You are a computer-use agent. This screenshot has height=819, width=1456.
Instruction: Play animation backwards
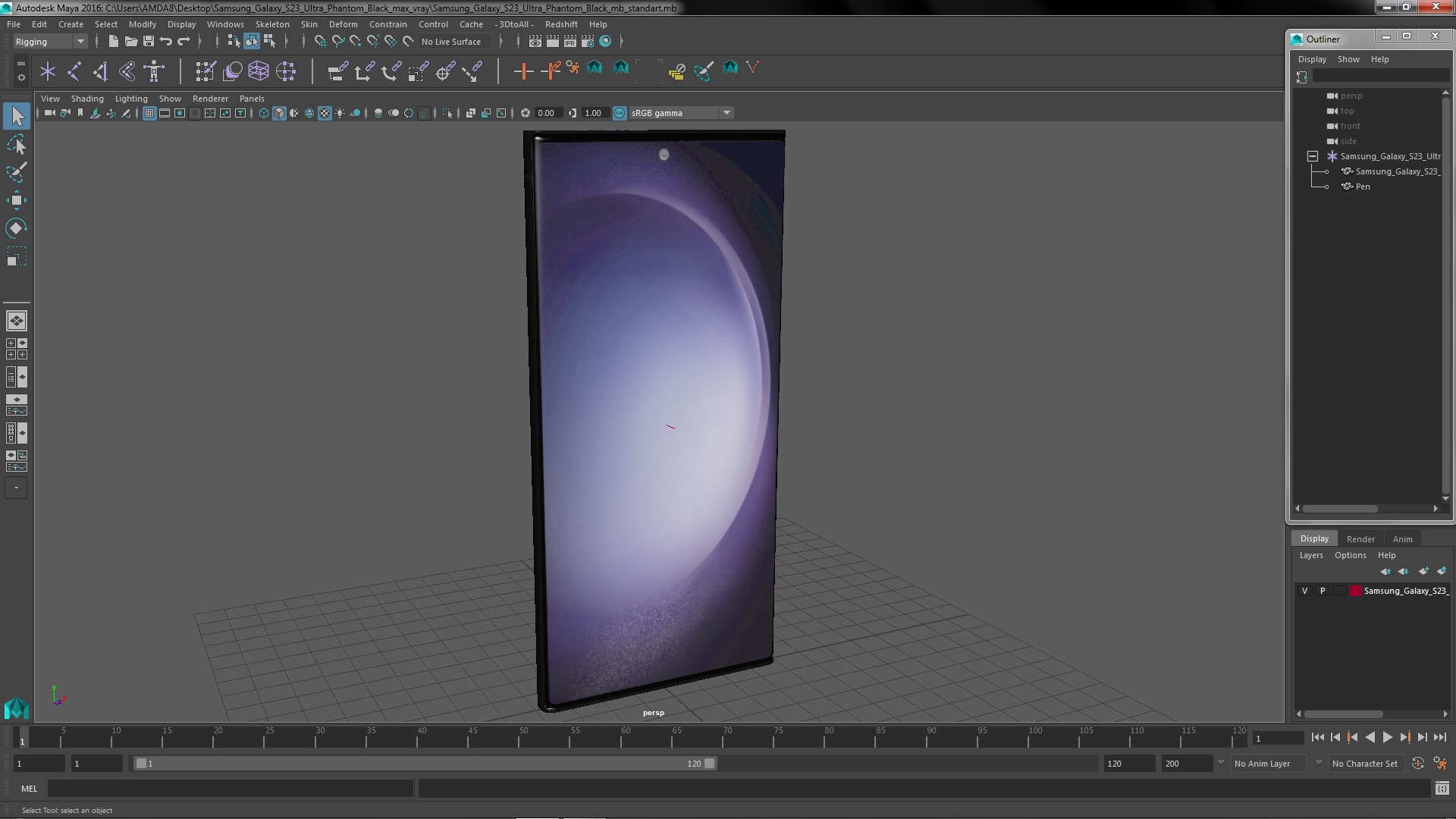tap(1370, 737)
